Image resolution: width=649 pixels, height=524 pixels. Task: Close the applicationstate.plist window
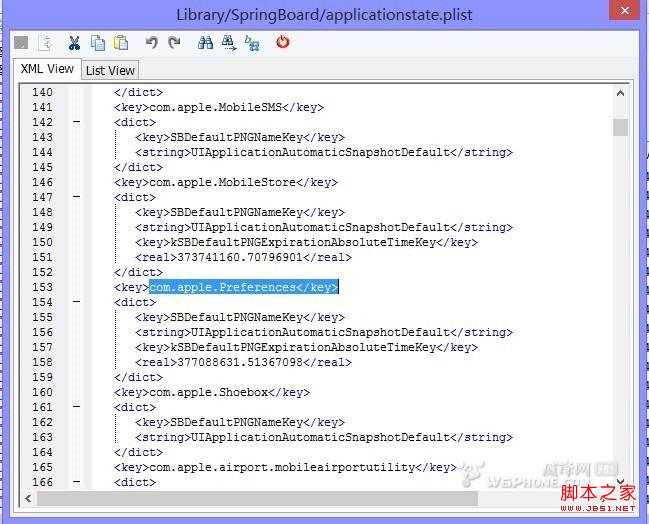(625, 10)
